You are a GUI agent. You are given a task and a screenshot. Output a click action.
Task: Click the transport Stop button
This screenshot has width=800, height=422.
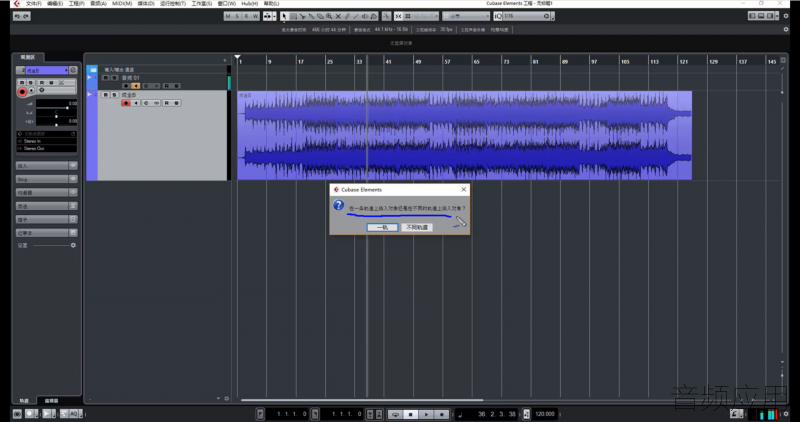(411, 414)
